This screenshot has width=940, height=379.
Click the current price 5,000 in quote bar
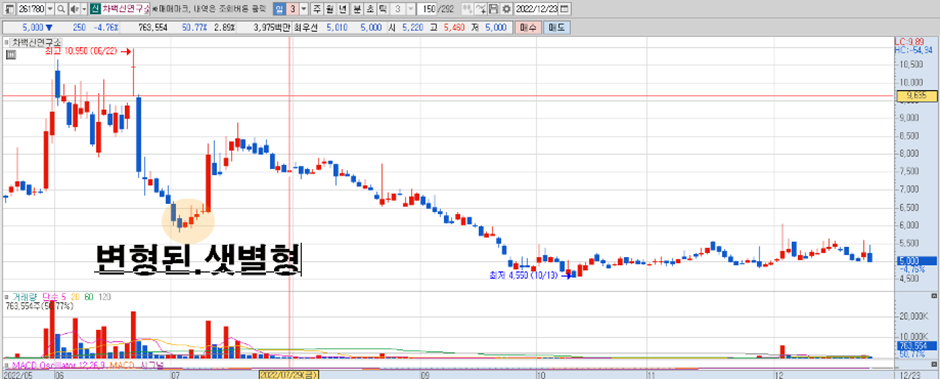click(32, 28)
